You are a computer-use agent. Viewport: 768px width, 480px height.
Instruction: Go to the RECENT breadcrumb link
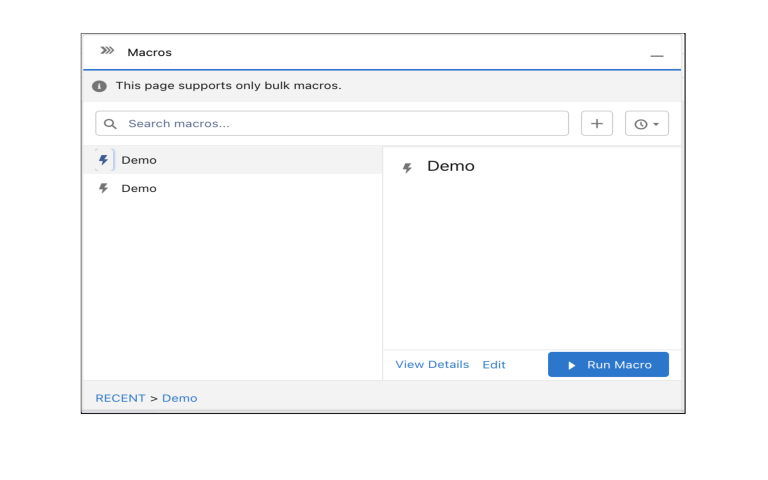tap(120, 398)
